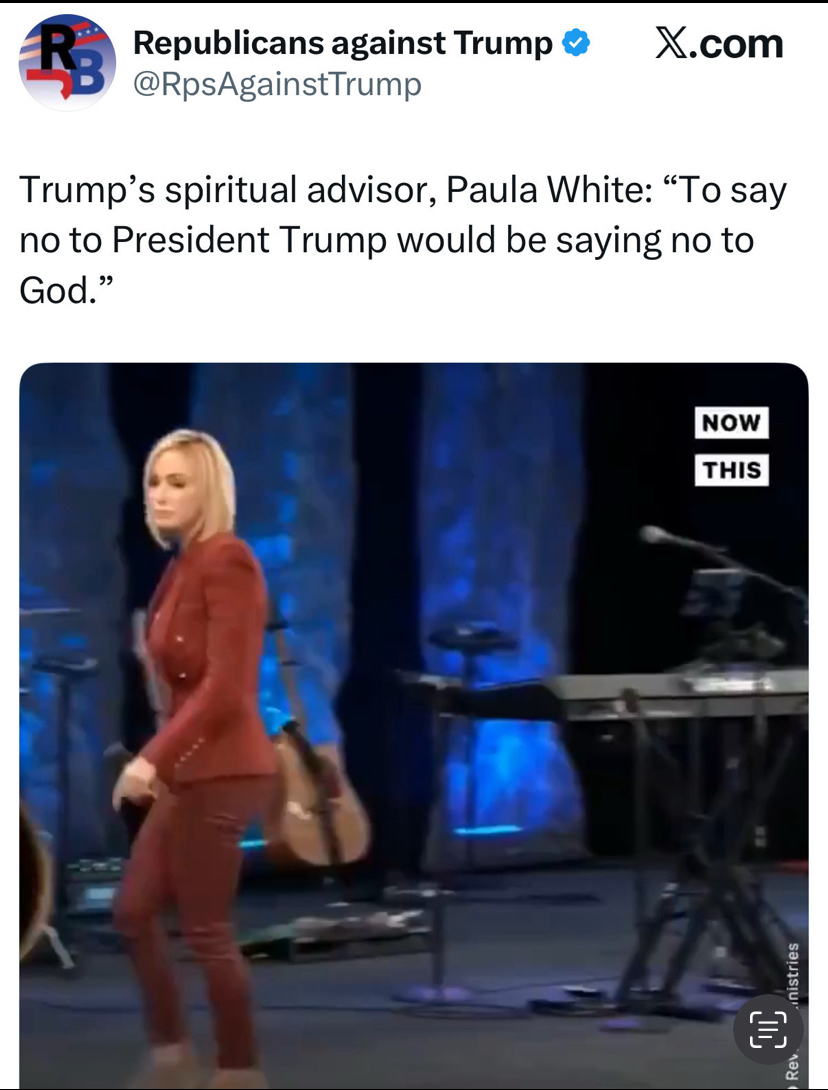Open the Republicans against Trump profile avatar
The width and height of the screenshot is (828, 1090).
[x=67, y=61]
